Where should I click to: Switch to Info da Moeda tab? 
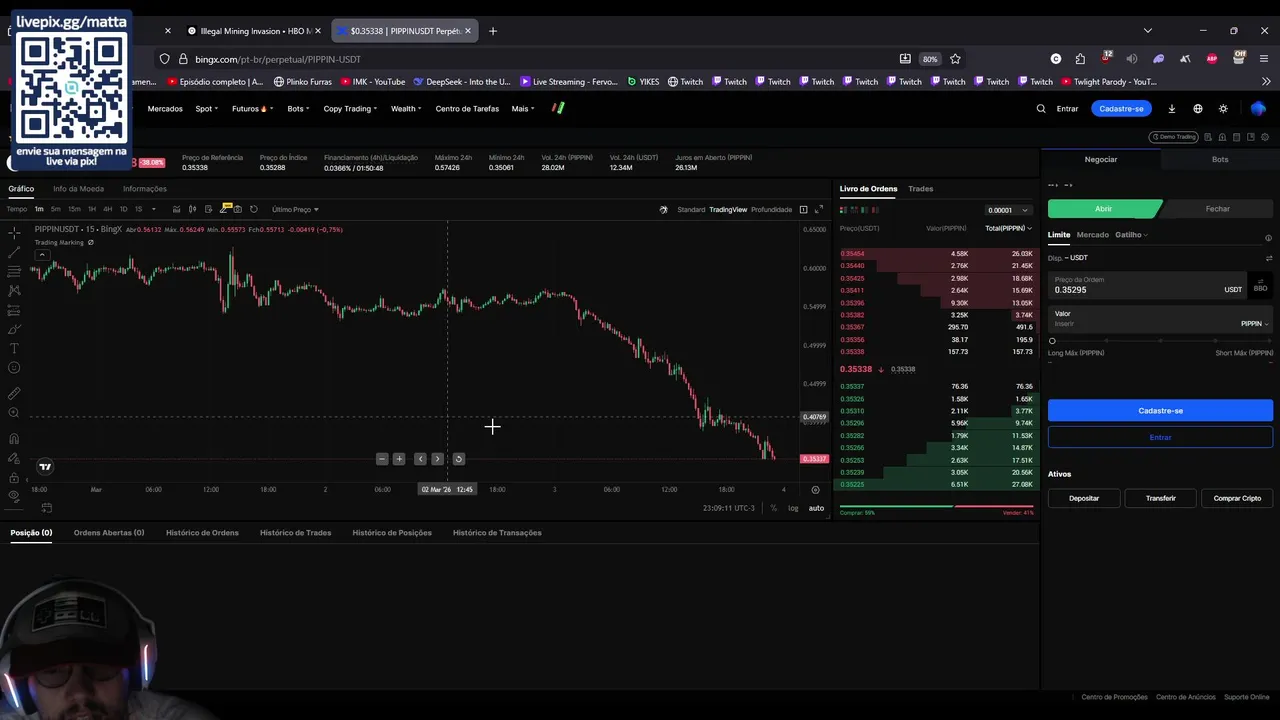[78, 189]
